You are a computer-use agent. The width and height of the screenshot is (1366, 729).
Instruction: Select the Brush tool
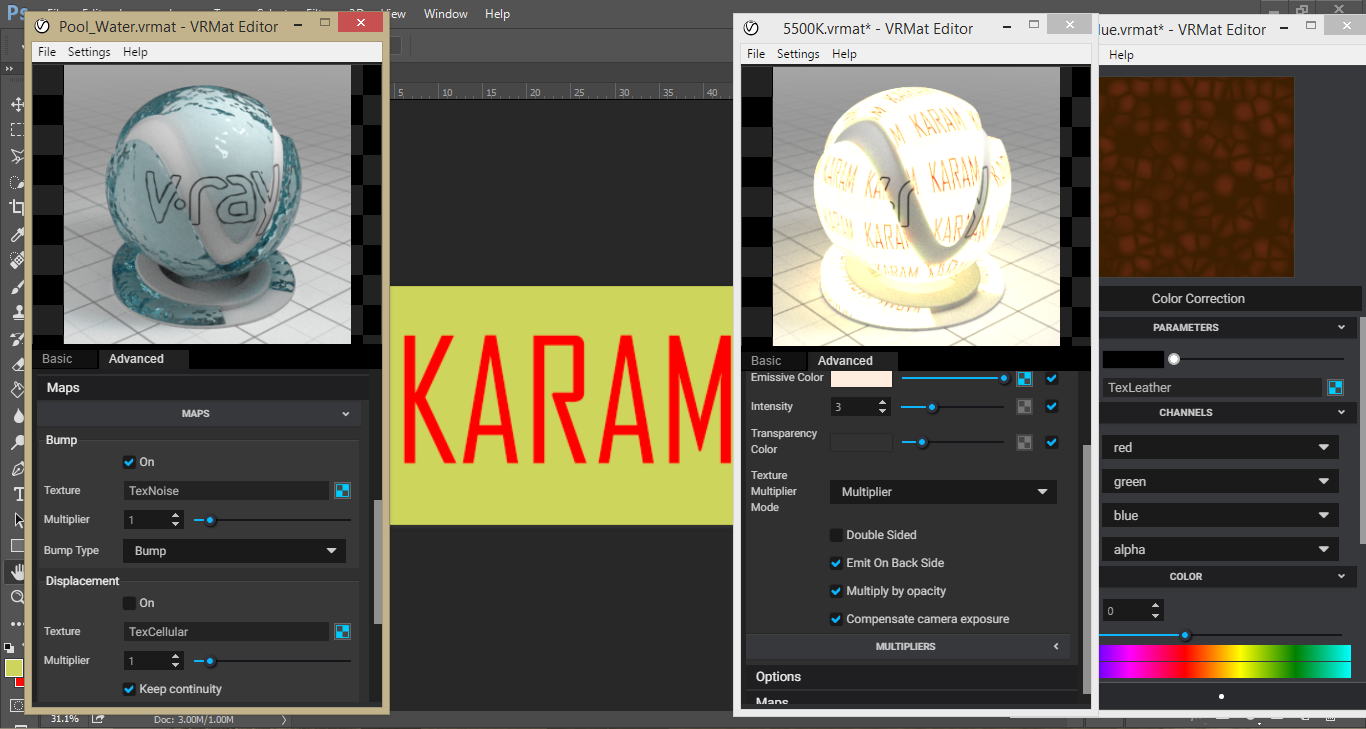click(x=17, y=286)
